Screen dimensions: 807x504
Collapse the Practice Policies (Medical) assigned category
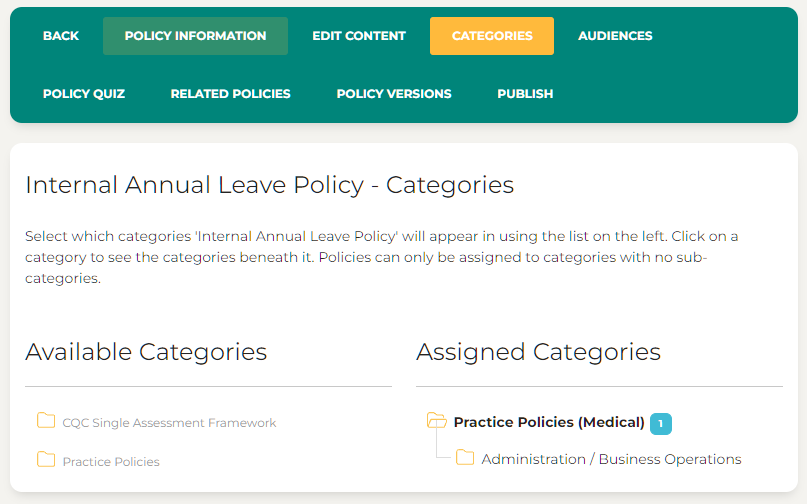click(549, 422)
